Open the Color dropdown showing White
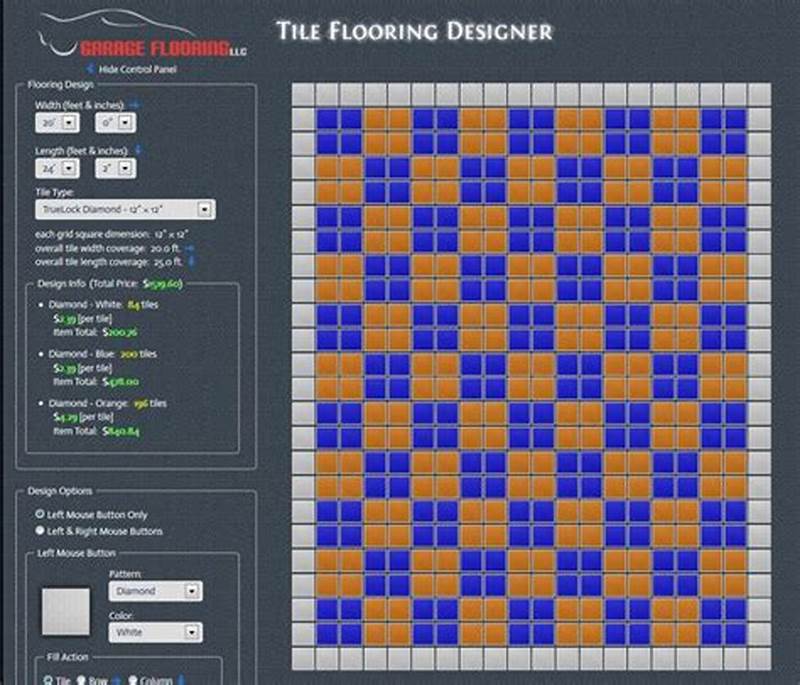800x685 pixels. click(193, 632)
